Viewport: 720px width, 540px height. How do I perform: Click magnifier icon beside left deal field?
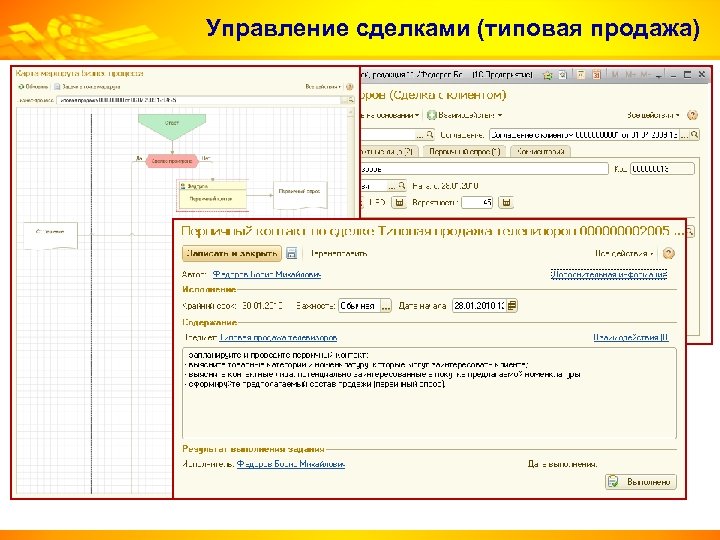click(x=429, y=135)
